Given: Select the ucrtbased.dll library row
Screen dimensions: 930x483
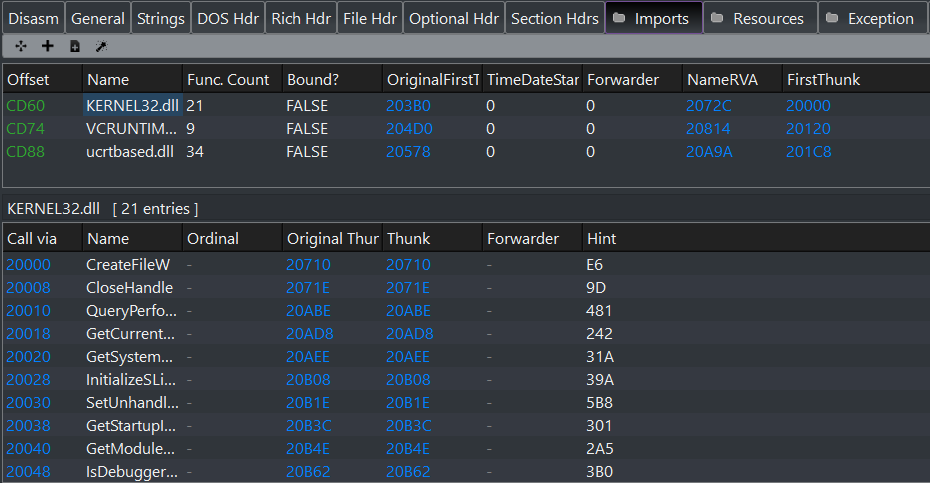Looking at the screenshot, I should click(x=466, y=152).
